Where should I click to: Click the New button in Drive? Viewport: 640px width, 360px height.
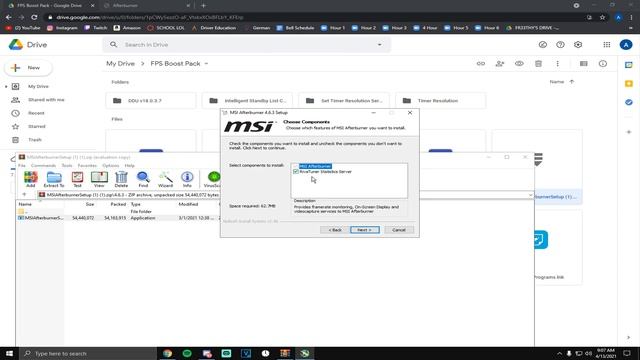(28, 68)
